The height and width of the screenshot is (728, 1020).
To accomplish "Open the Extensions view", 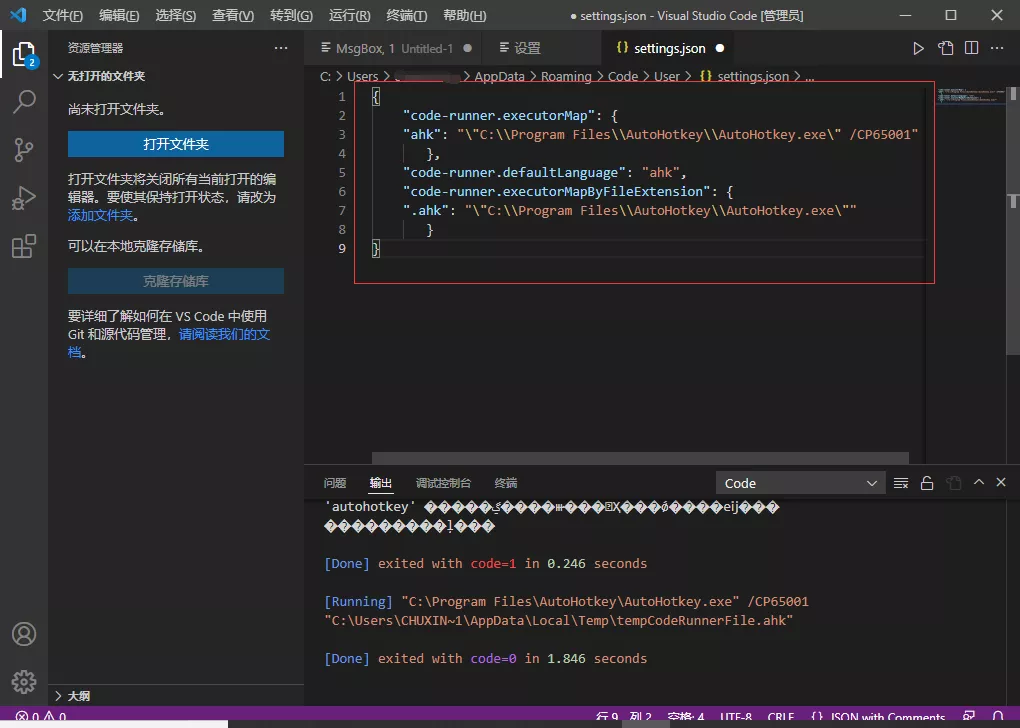I will [25, 238].
